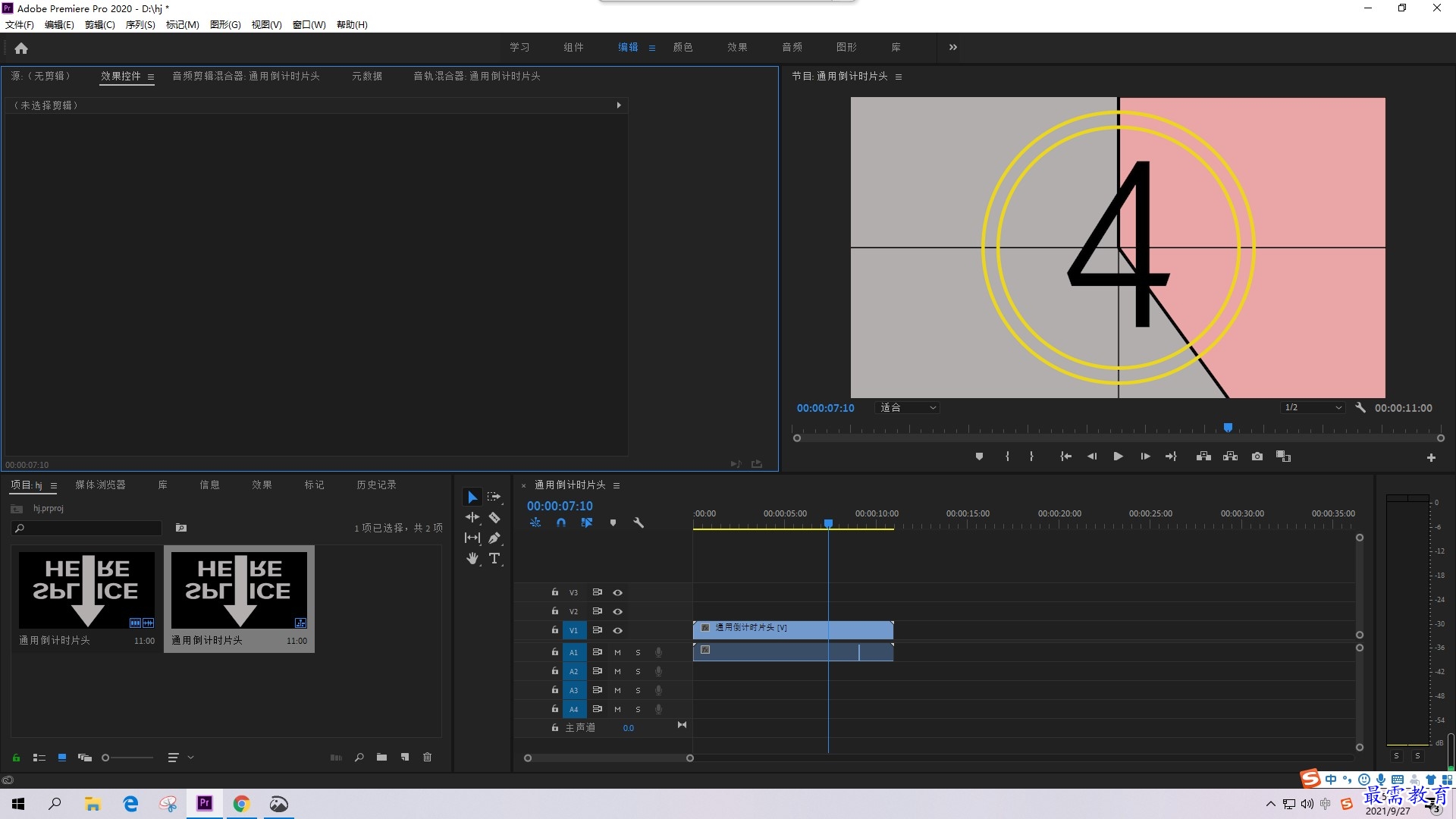The image size is (1456, 819).
Task: Switch to 颜色 workspace
Action: [x=682, y=47]
